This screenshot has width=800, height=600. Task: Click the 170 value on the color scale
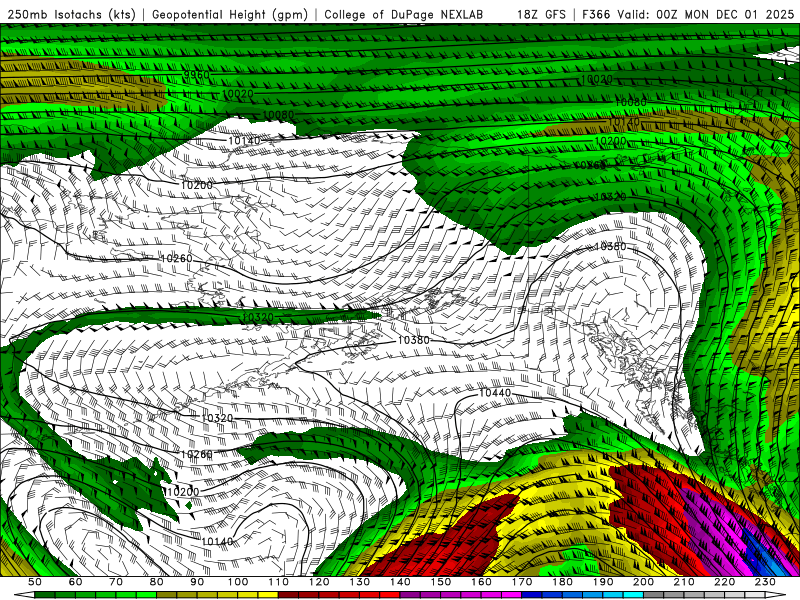pos(522,582)
